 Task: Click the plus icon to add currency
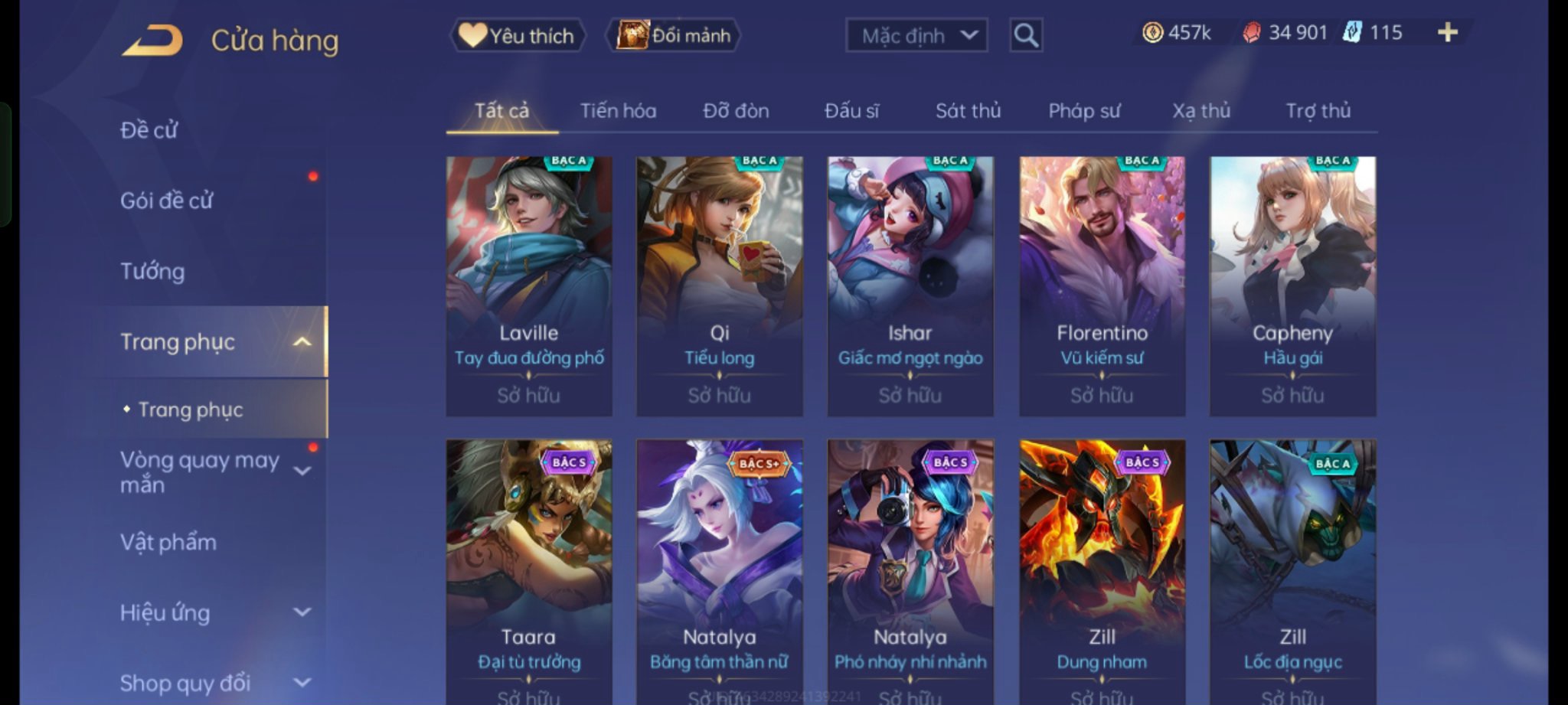coord(1447,32)
